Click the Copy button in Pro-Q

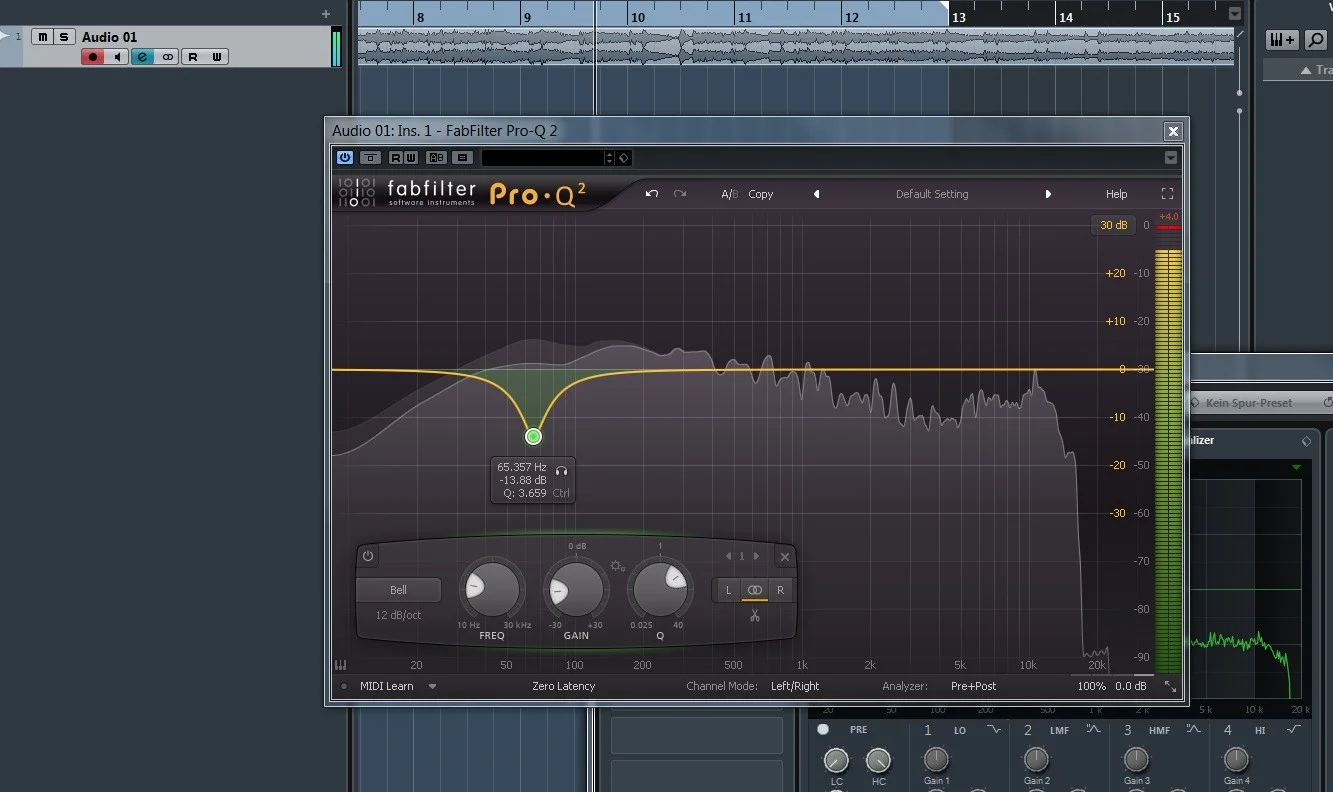click(x=761, y=194)
